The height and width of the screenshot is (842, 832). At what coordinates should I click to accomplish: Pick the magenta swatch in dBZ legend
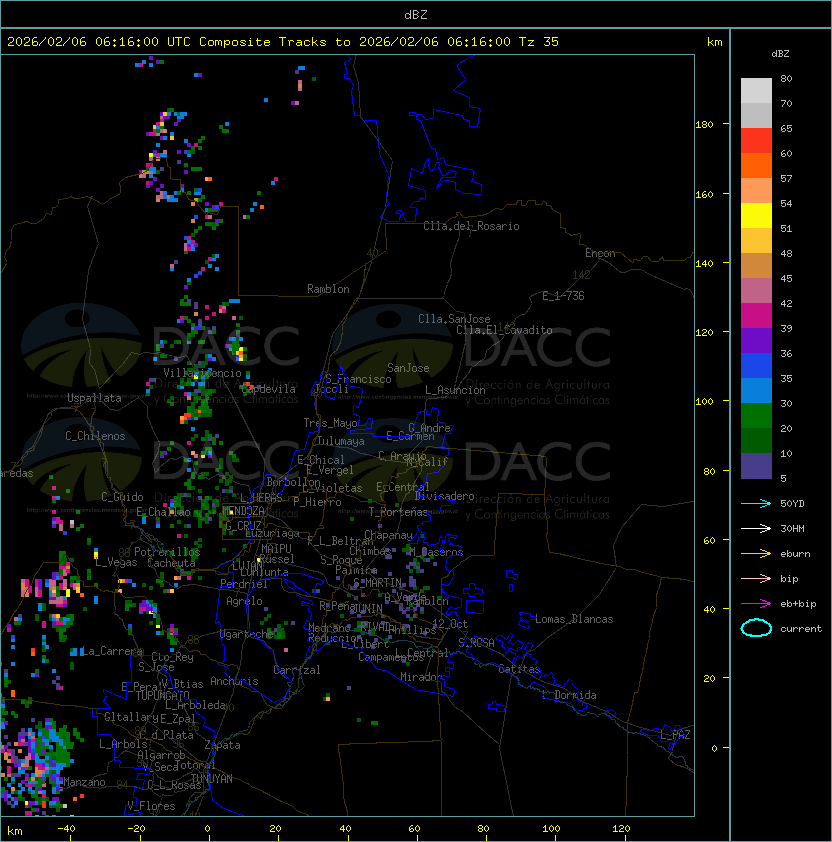tap(756, 315)
